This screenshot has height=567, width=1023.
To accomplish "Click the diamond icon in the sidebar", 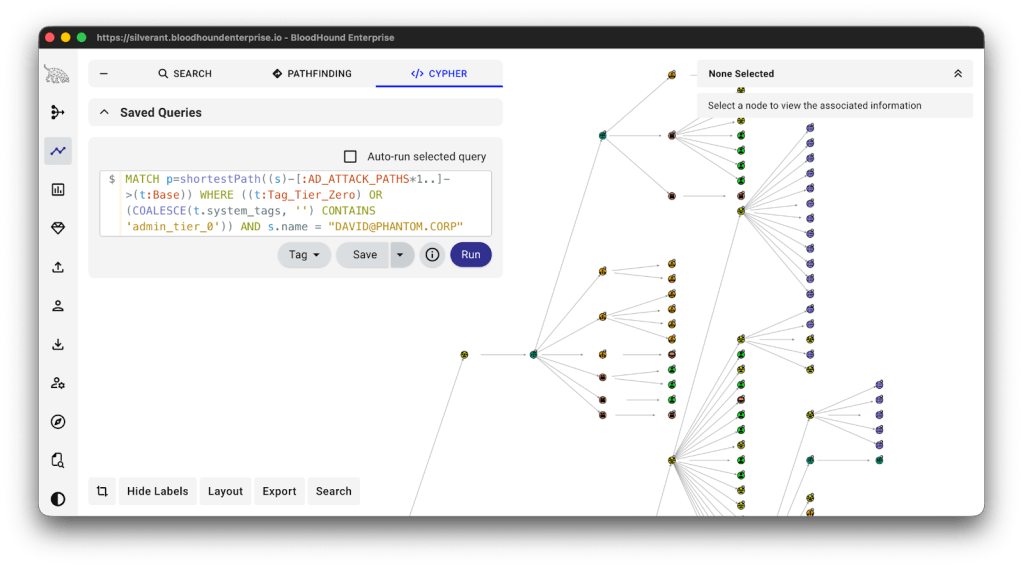I will [58, 228].
